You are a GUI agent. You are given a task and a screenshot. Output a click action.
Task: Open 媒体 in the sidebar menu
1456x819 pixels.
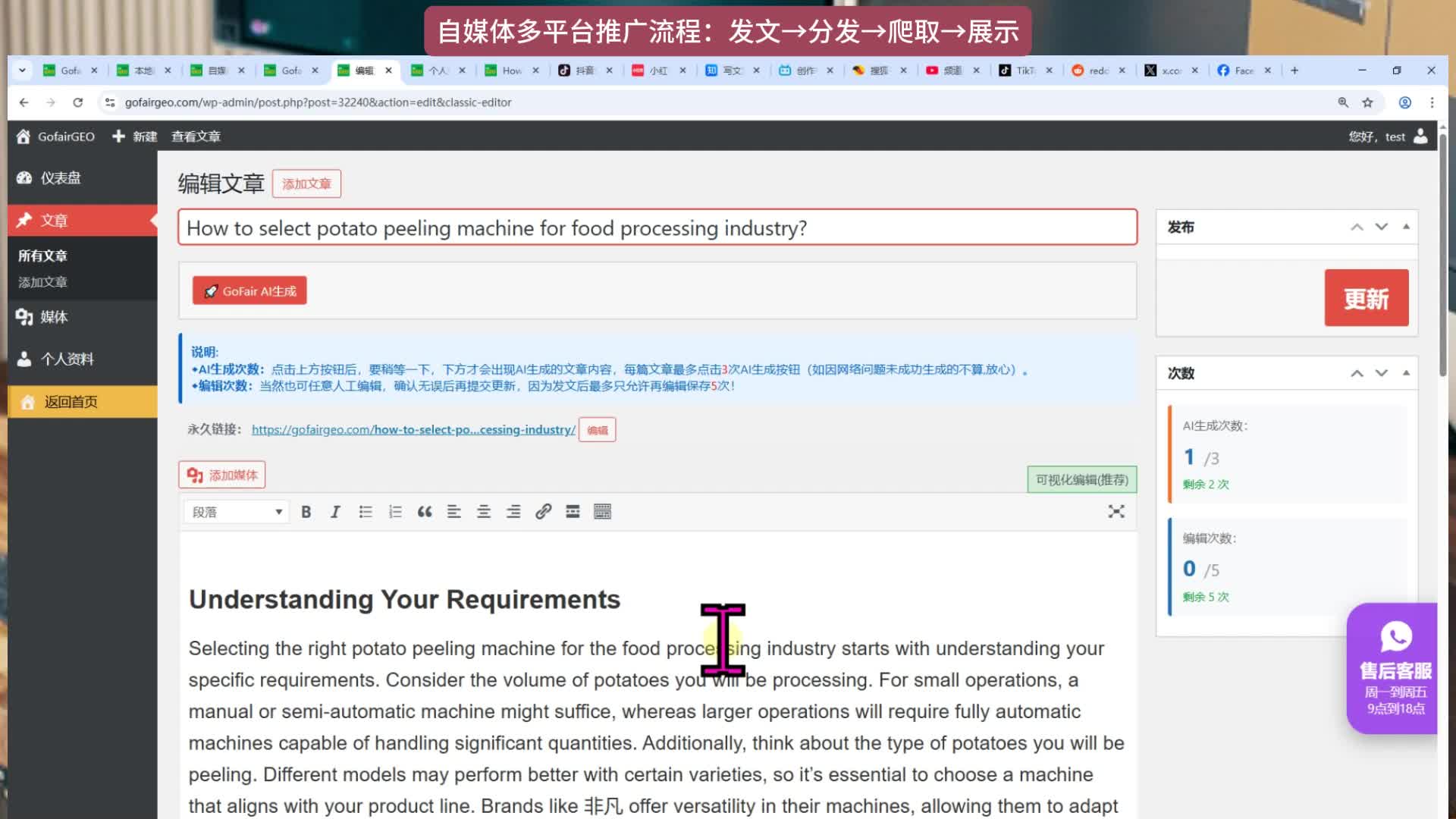pos(54,317)
